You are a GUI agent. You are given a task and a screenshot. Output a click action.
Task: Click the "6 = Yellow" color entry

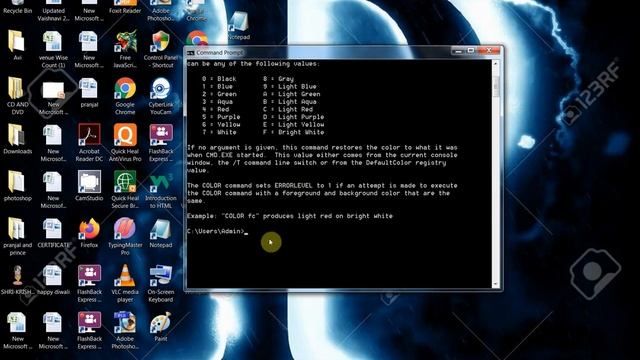point(221,124)
